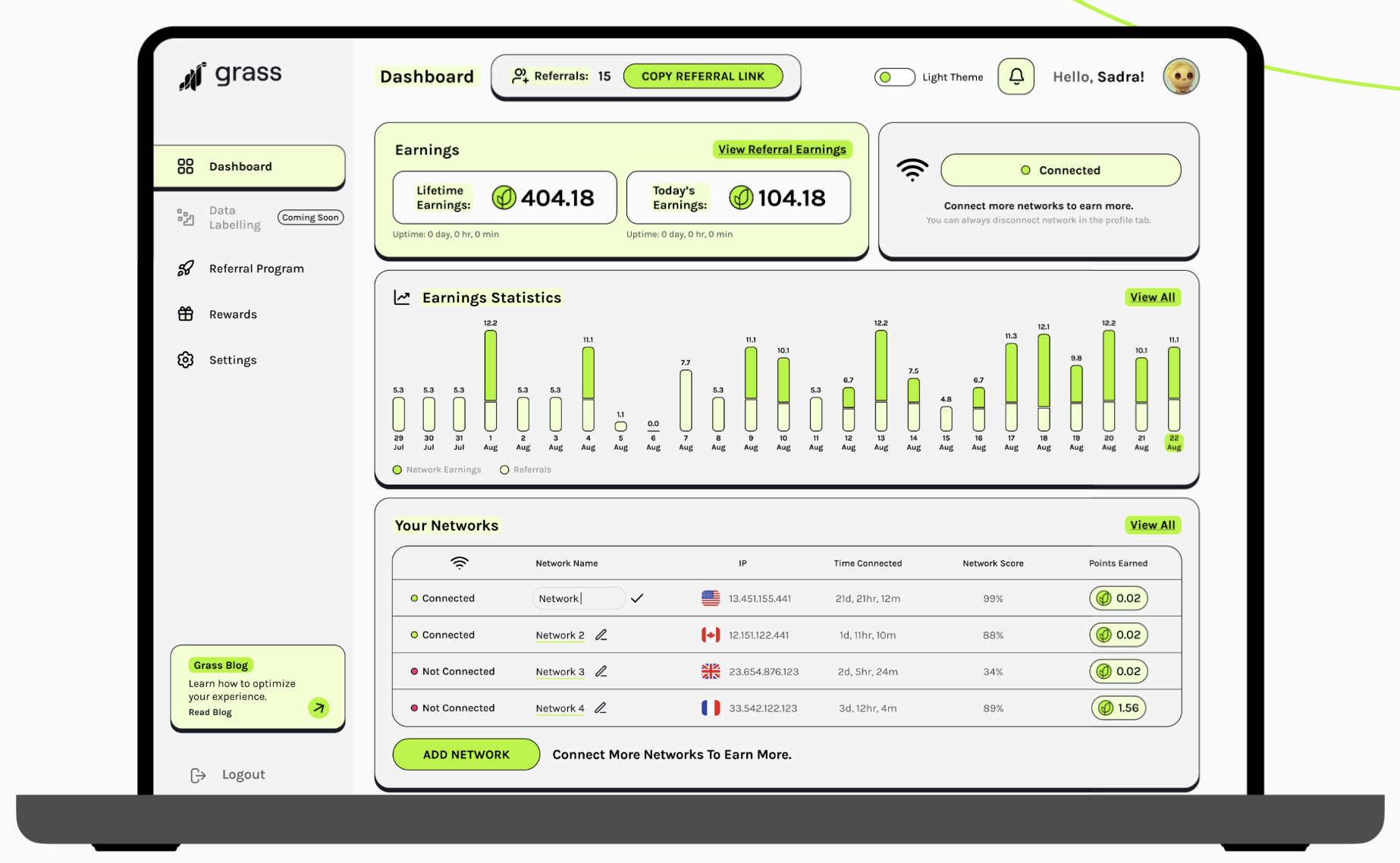Toggle the Light Theme switch
The width and height of the screenshot is (1400, 863).
point(894,77)
